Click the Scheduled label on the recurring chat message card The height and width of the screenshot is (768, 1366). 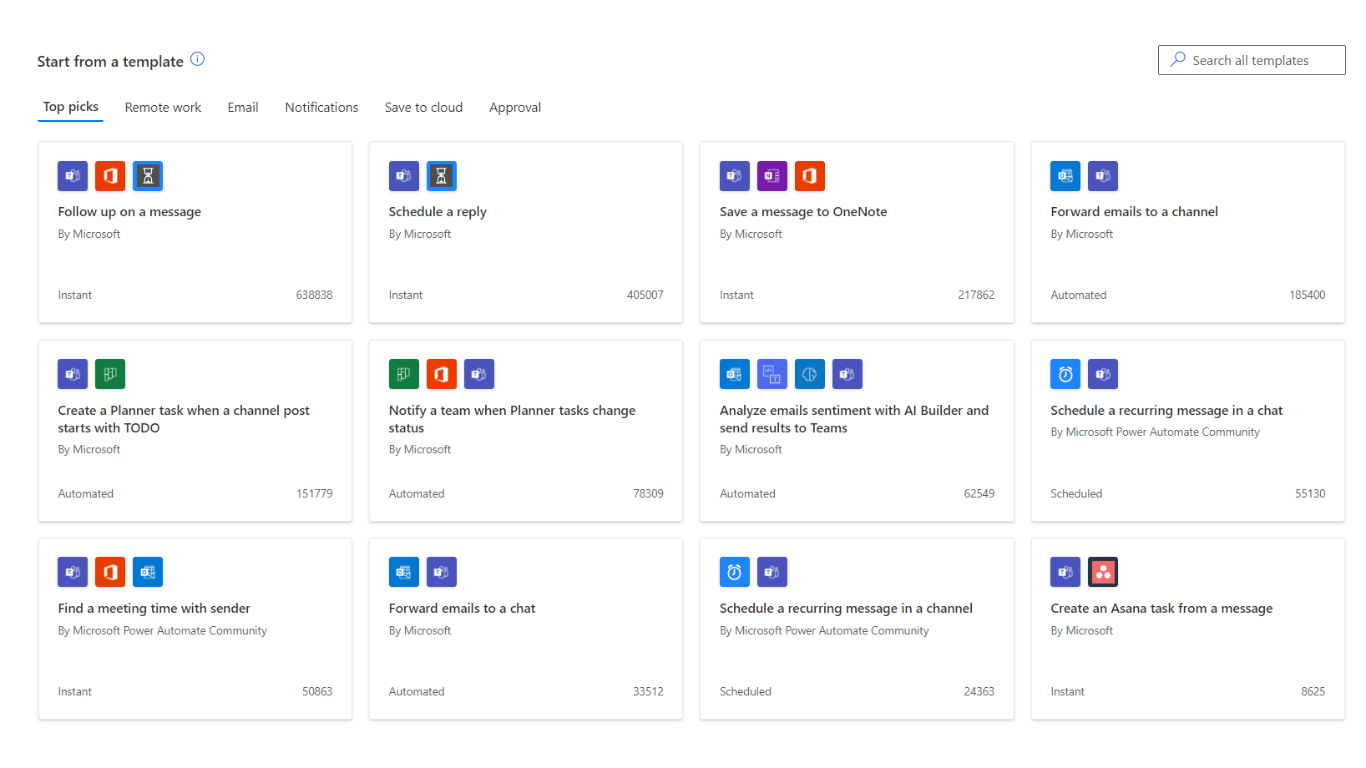[1076, 493]
